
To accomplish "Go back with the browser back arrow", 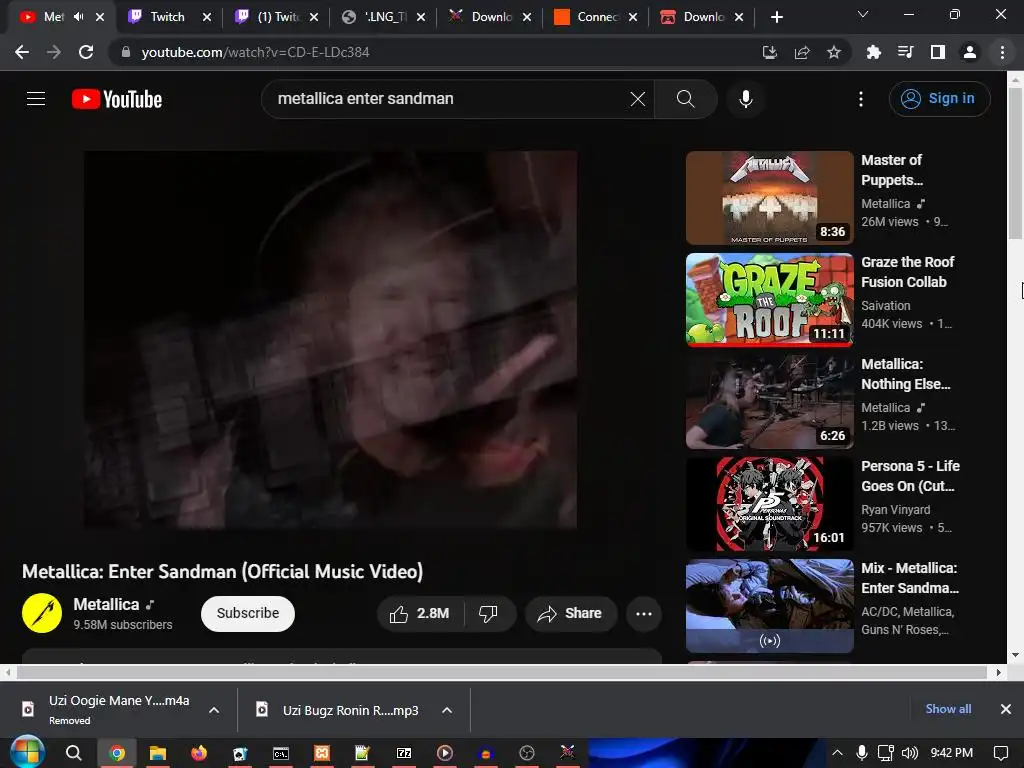I will (22, 52).
